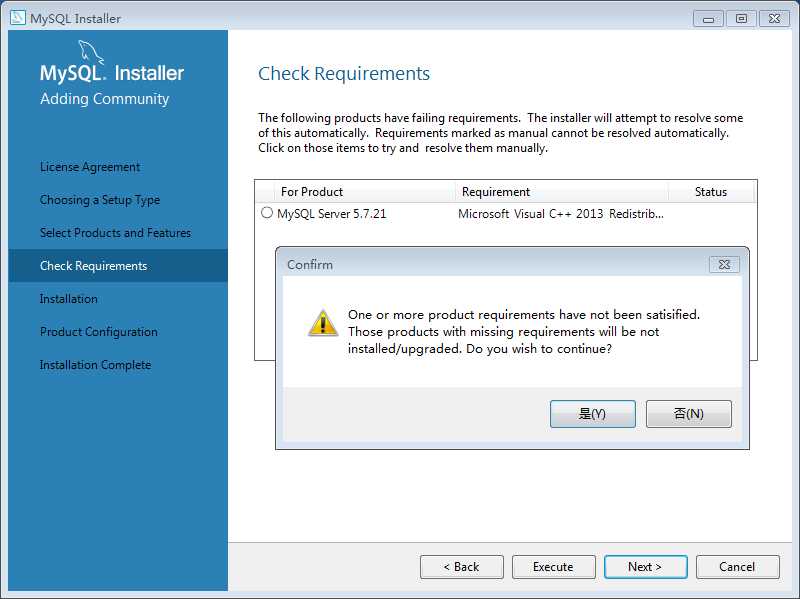This screenshot has width=800, height=599.
Task: Click the Status column header
Action: pos(711,192)
